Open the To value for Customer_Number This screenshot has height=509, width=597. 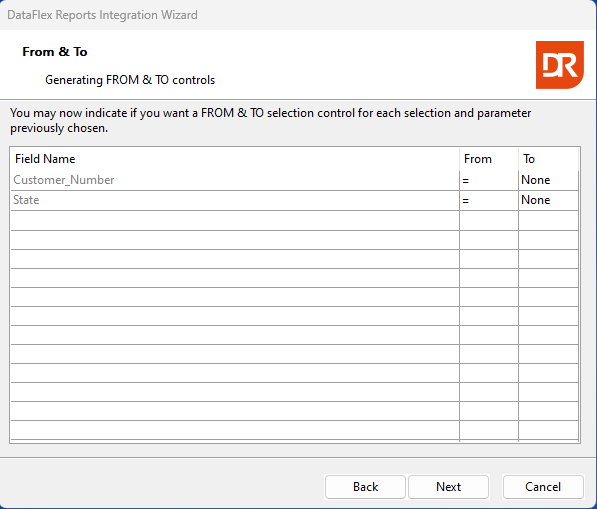click(x=548, y=180)
